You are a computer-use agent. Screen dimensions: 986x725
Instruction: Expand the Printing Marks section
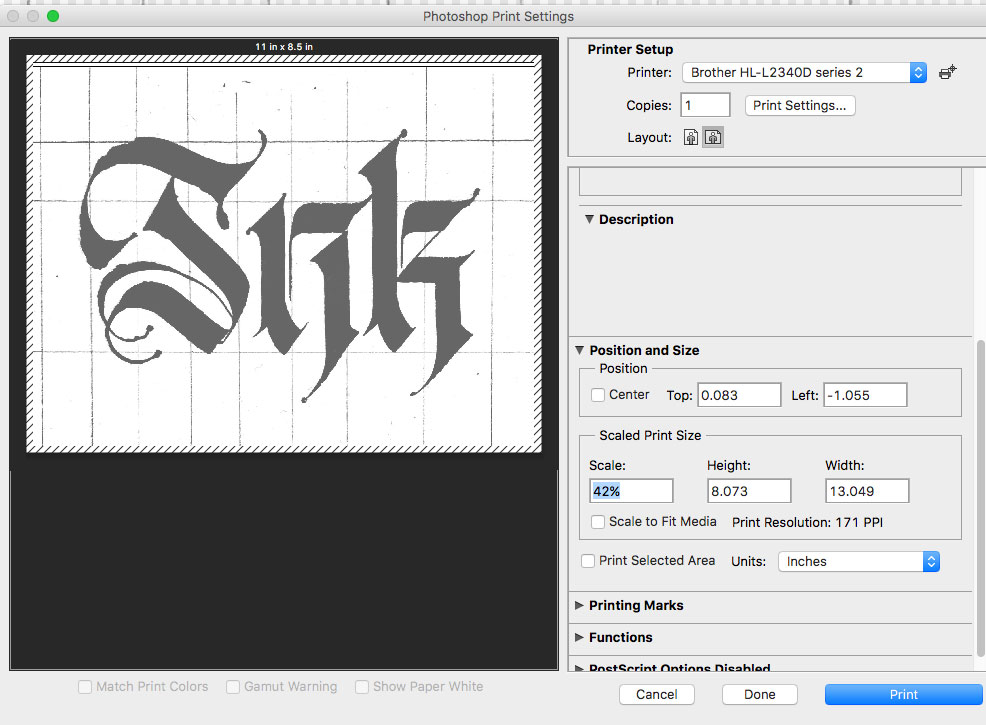pos(579,606)
